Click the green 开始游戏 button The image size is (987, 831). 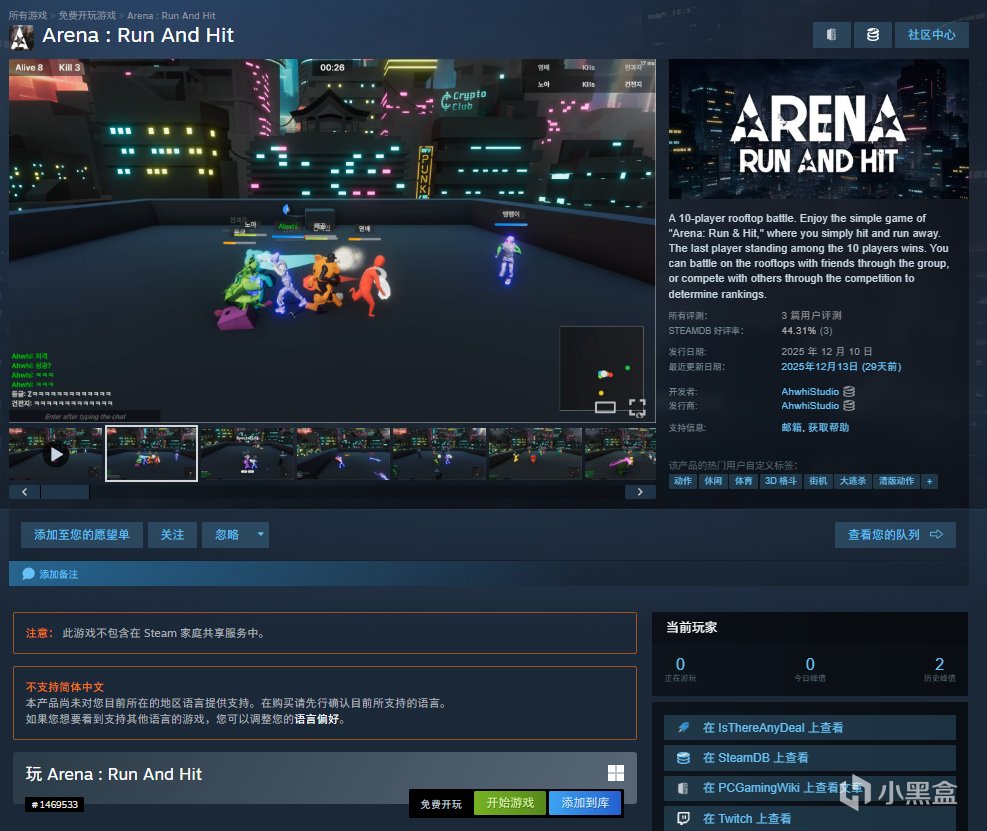point(510,803)
